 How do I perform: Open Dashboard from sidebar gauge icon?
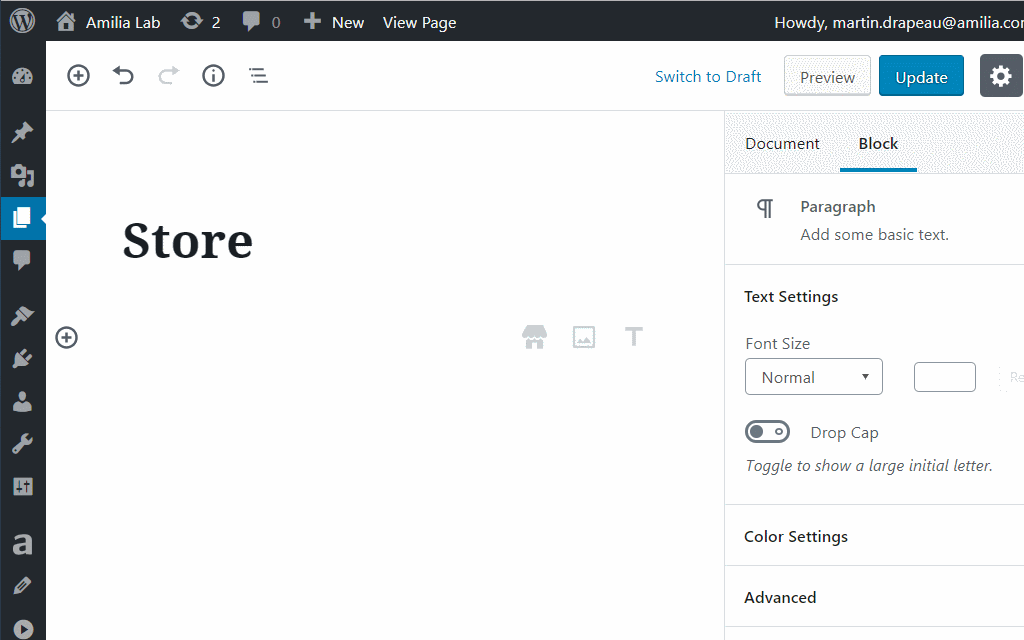tap(22, 76)
